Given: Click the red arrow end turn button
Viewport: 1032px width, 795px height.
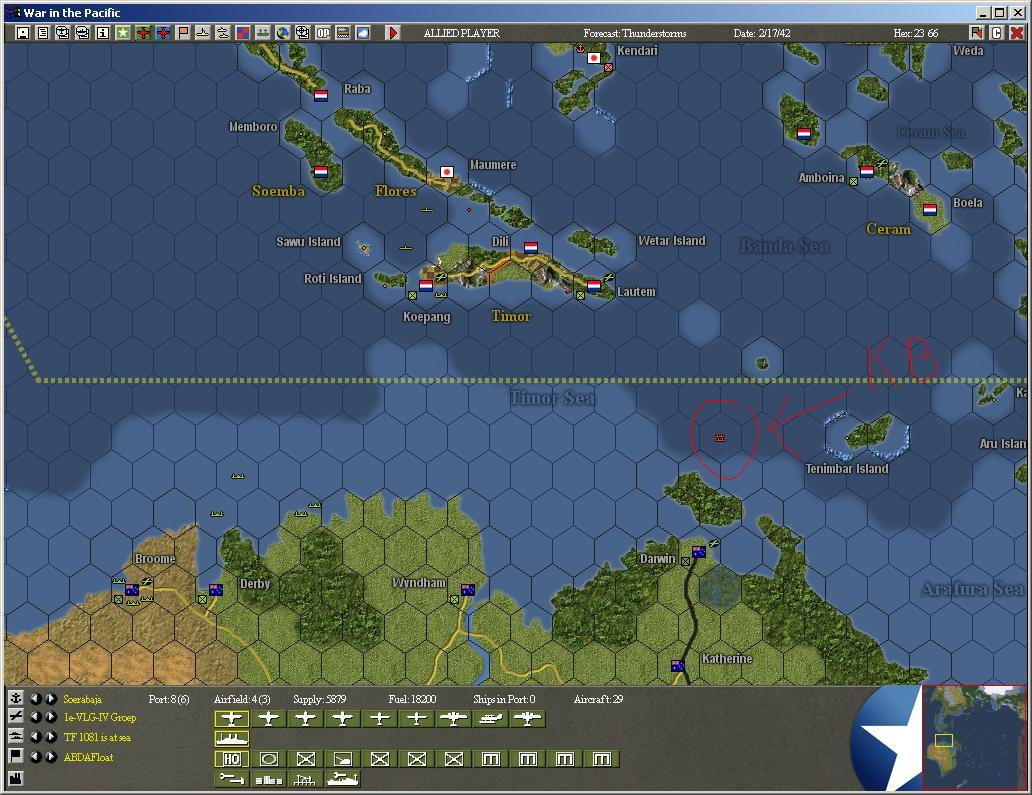Looking at the screenshot, I should 393,33.
